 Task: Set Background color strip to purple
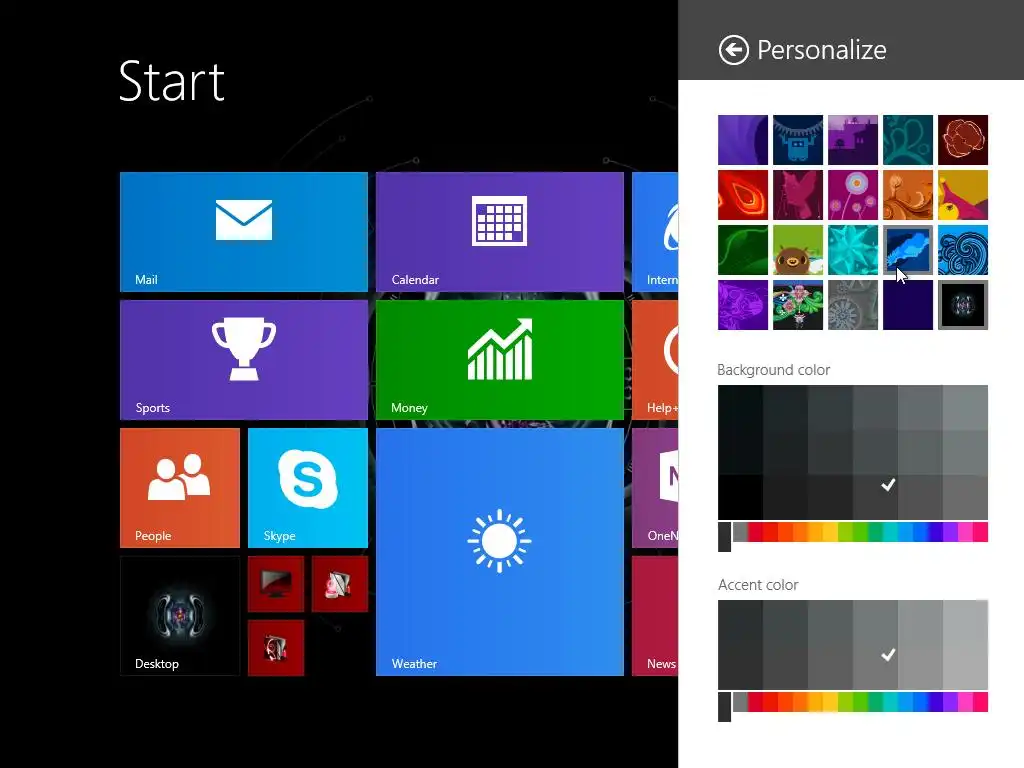950,532
